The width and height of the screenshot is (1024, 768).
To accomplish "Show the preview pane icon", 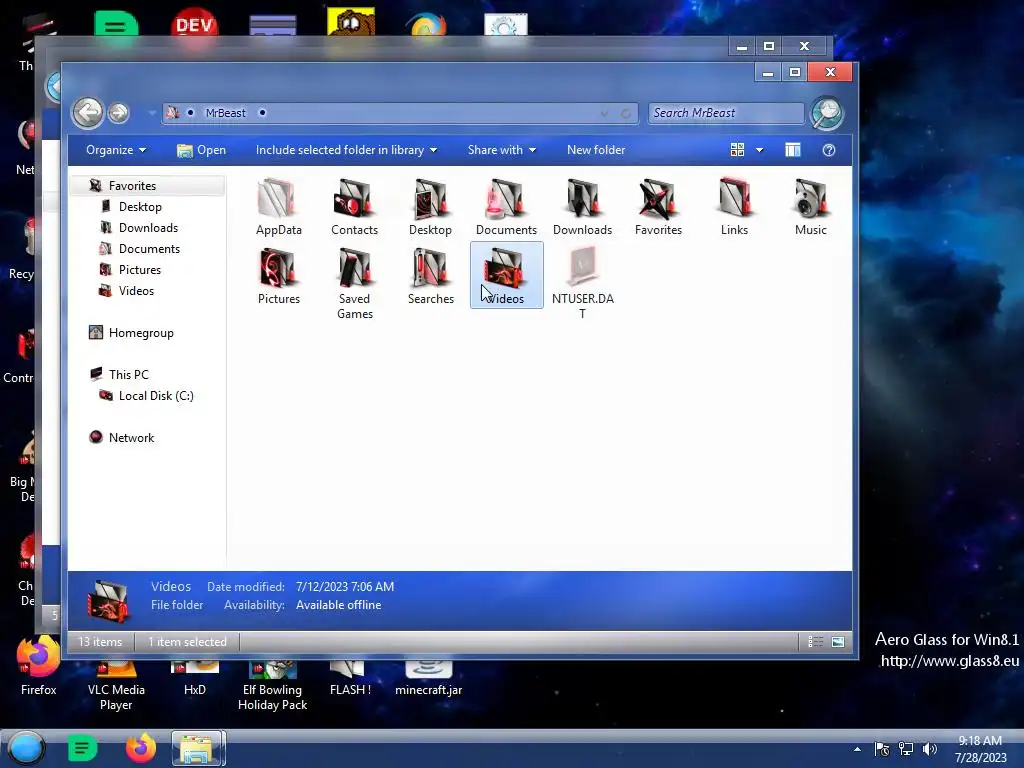I will (x=792, y=150).
